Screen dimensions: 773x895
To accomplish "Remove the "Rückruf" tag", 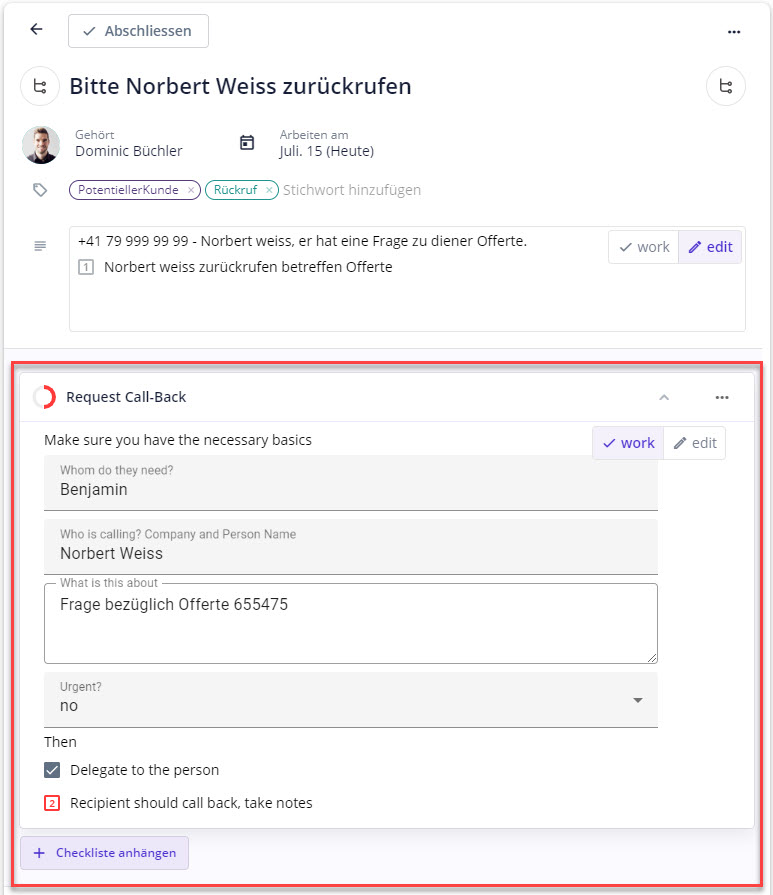I will (x=268, y=189).
